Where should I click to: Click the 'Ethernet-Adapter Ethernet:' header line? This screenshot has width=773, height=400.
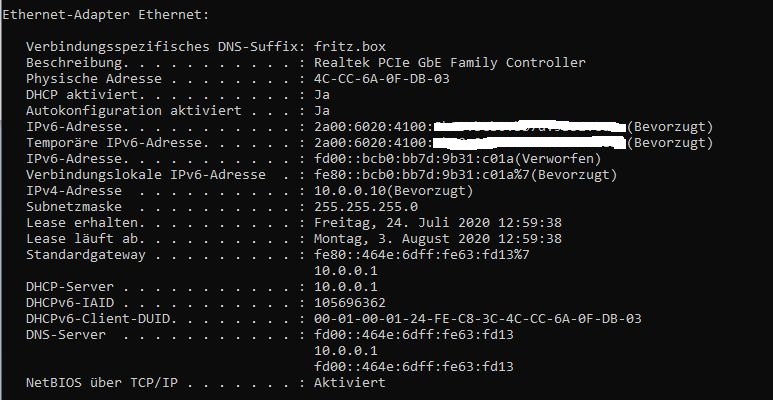point(106,15)
